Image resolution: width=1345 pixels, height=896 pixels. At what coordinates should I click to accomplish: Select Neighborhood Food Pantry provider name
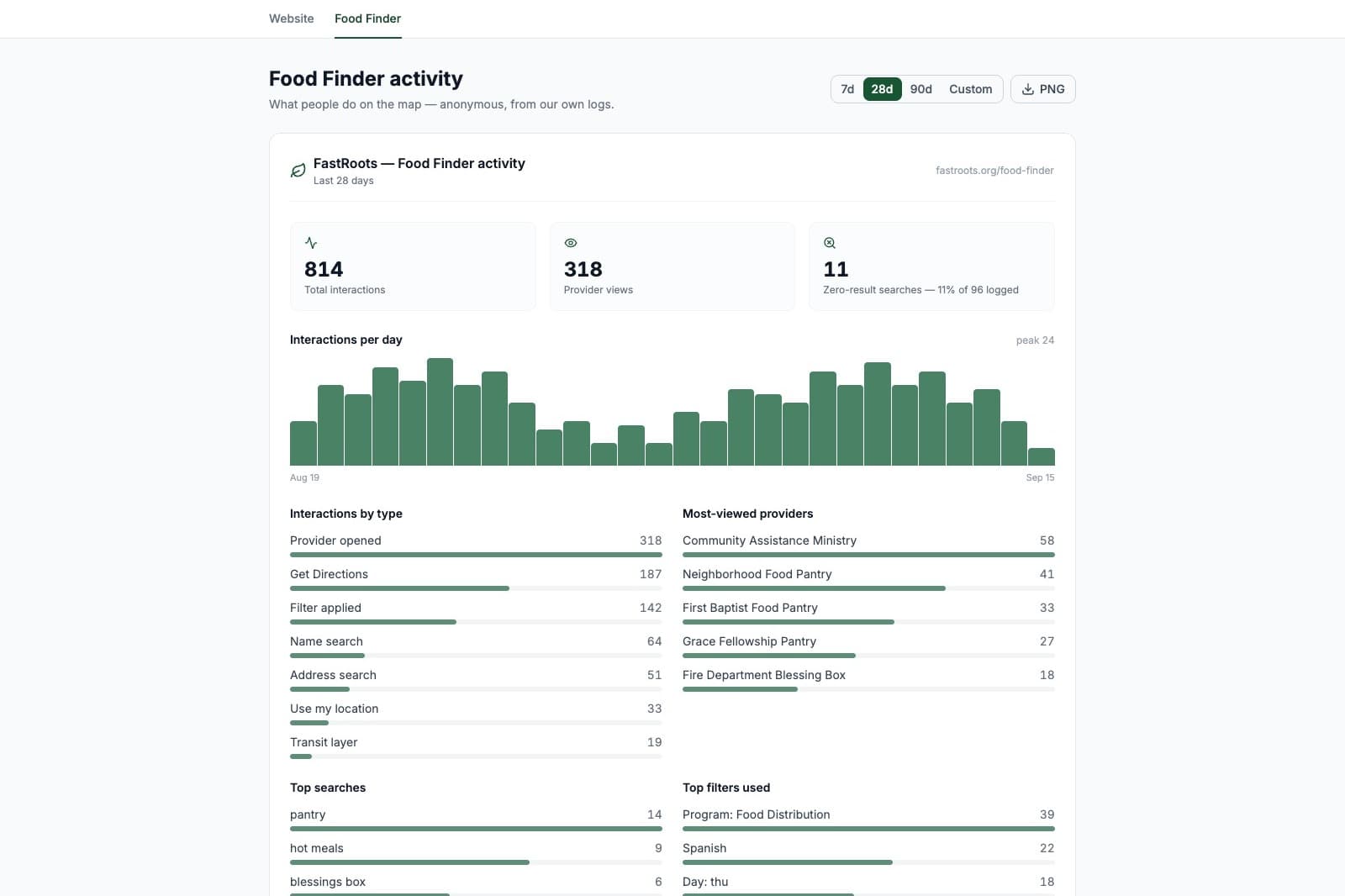point(757,574)
